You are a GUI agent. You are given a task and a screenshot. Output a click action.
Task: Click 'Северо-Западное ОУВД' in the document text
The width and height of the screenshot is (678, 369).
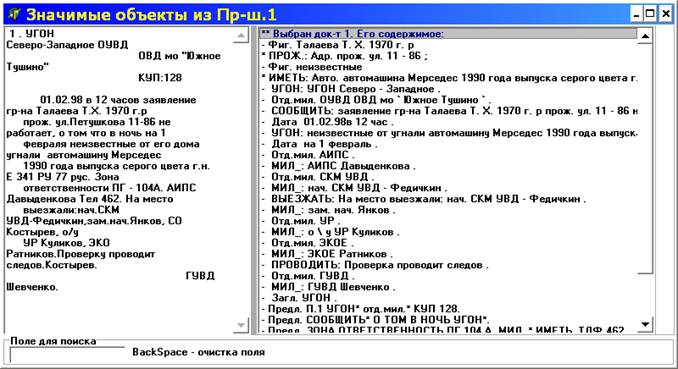67,45
